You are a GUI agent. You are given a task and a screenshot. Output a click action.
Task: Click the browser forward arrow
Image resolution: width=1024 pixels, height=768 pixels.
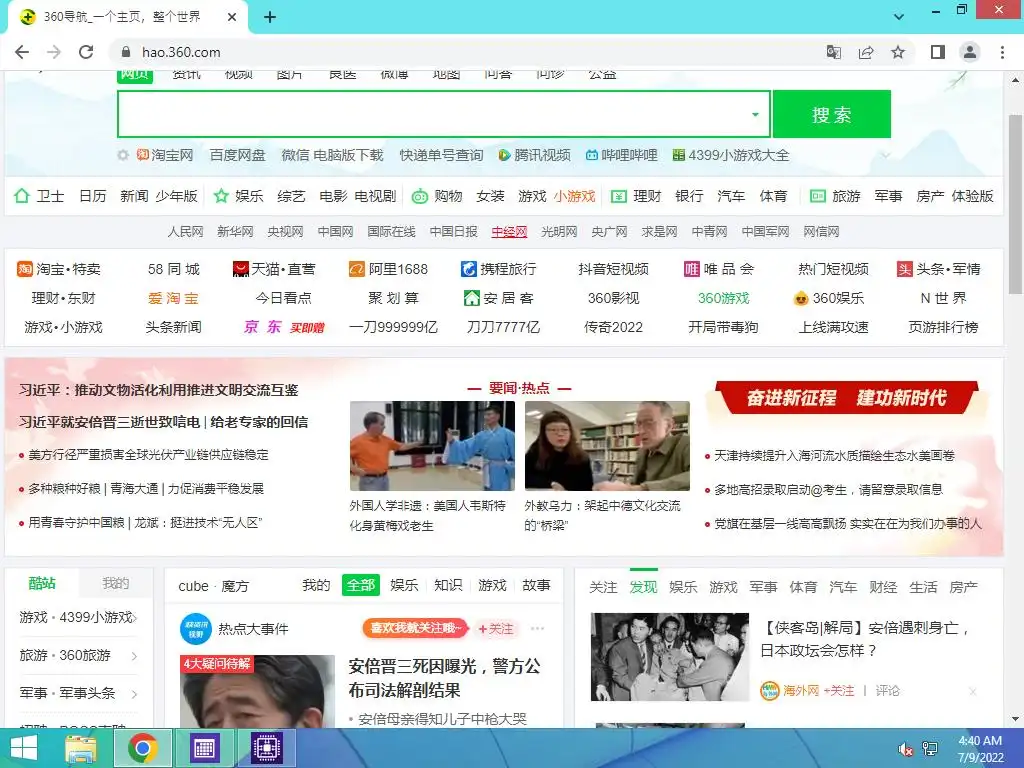pyautogui.click(x=54, y=52)
